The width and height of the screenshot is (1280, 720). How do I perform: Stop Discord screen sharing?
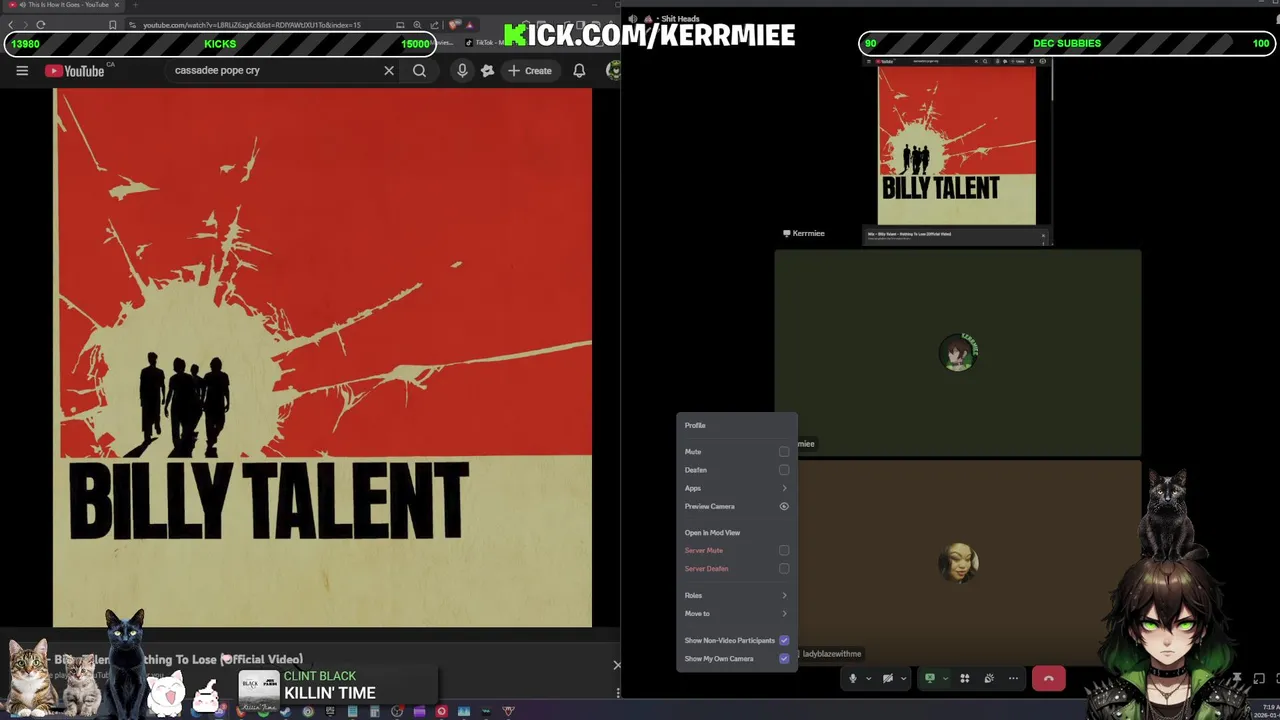pos(930,678)
